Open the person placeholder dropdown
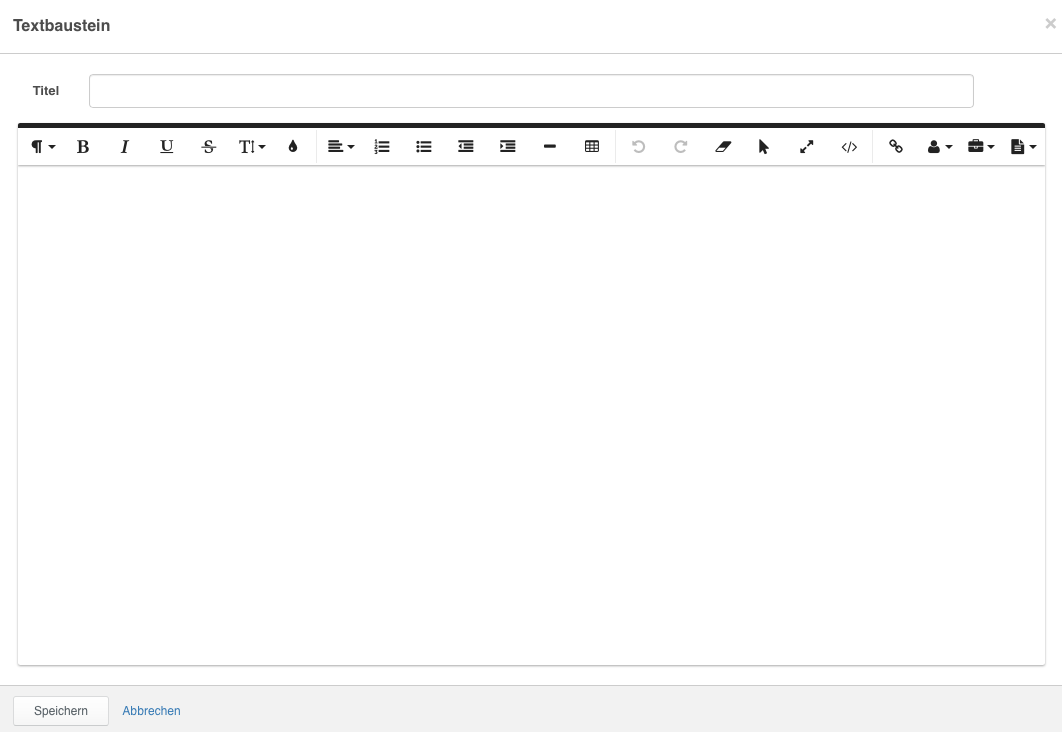 point(939,147)
